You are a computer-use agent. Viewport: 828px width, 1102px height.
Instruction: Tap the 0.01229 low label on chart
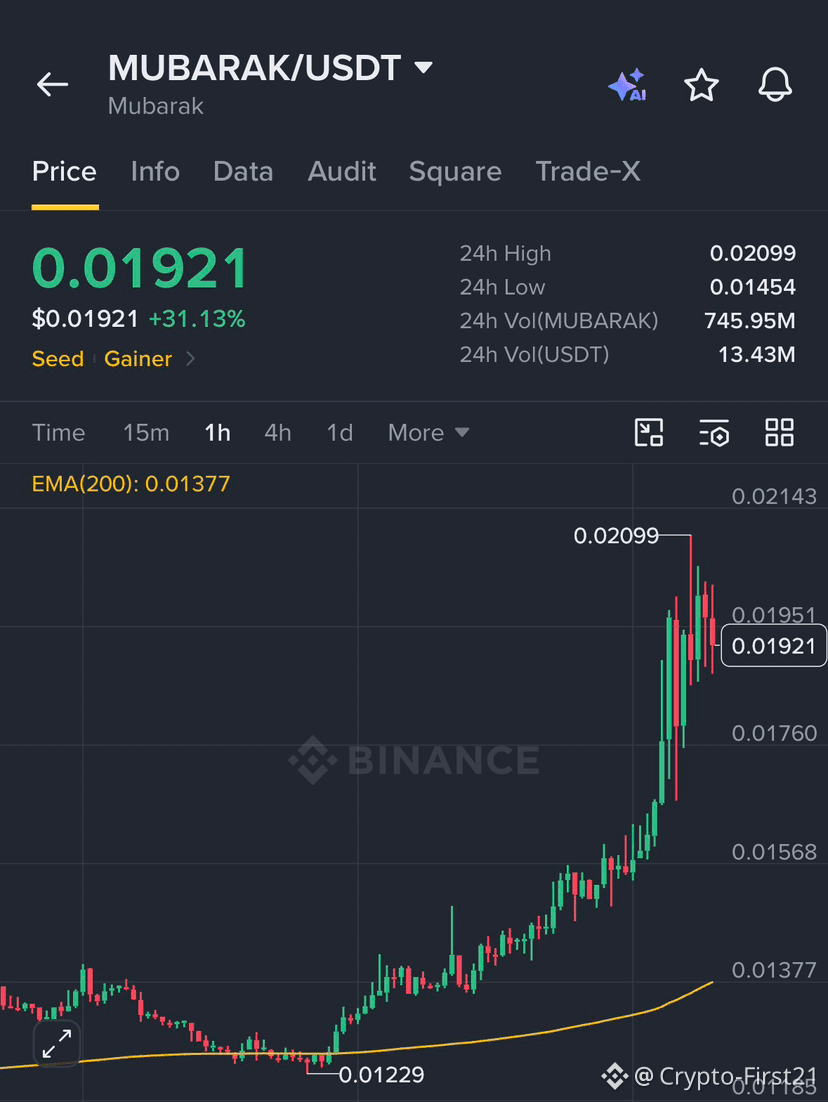point(382,1075)
